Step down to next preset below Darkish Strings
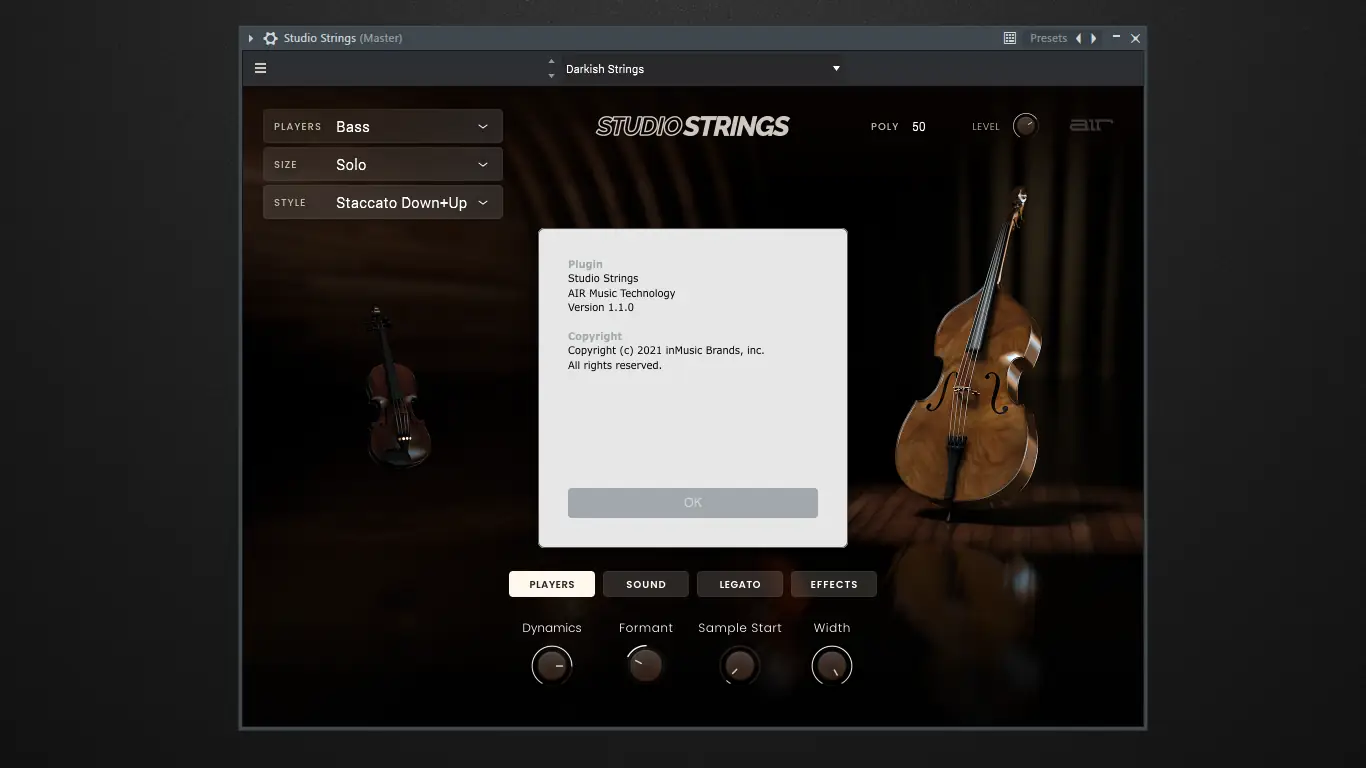The height and width of the screenshot is (768, 1366). 551,76
